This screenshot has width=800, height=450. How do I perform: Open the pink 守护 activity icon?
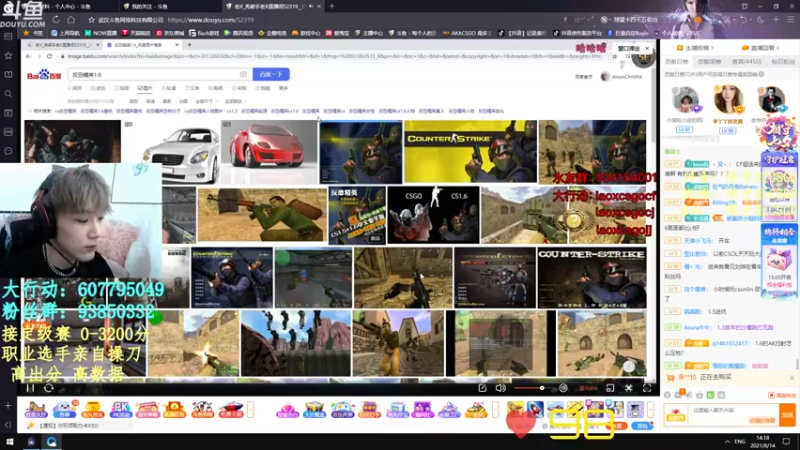click(287, 409)
